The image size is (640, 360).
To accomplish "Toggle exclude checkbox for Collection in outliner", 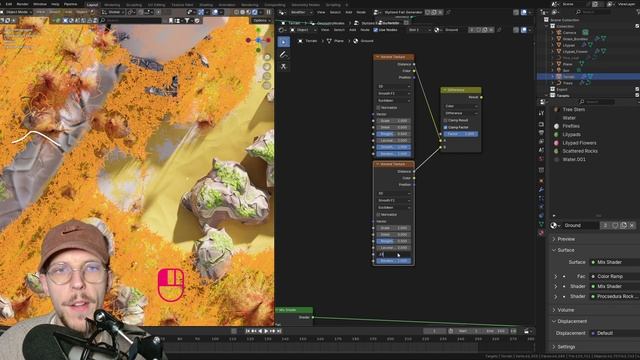I will 637,26.
